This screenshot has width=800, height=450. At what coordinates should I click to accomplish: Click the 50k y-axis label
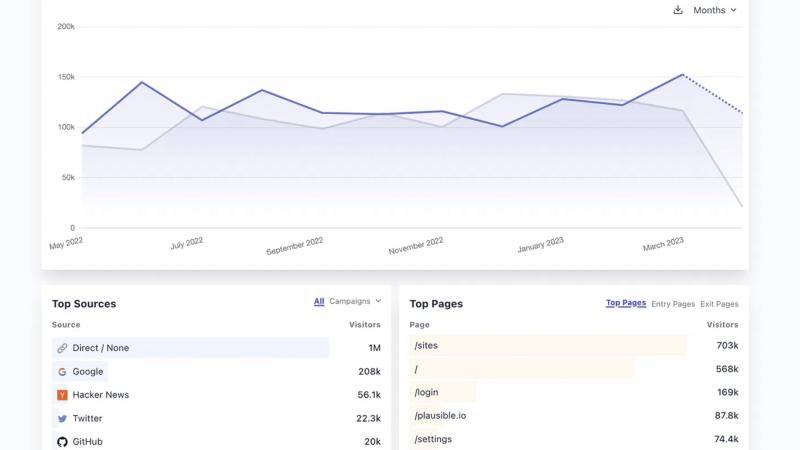pyautogui.click(x=68, y=178)
